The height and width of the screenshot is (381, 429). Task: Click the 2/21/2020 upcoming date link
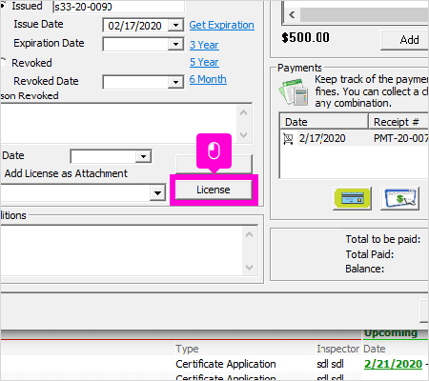pyautogui.click(x=393, y=364)
